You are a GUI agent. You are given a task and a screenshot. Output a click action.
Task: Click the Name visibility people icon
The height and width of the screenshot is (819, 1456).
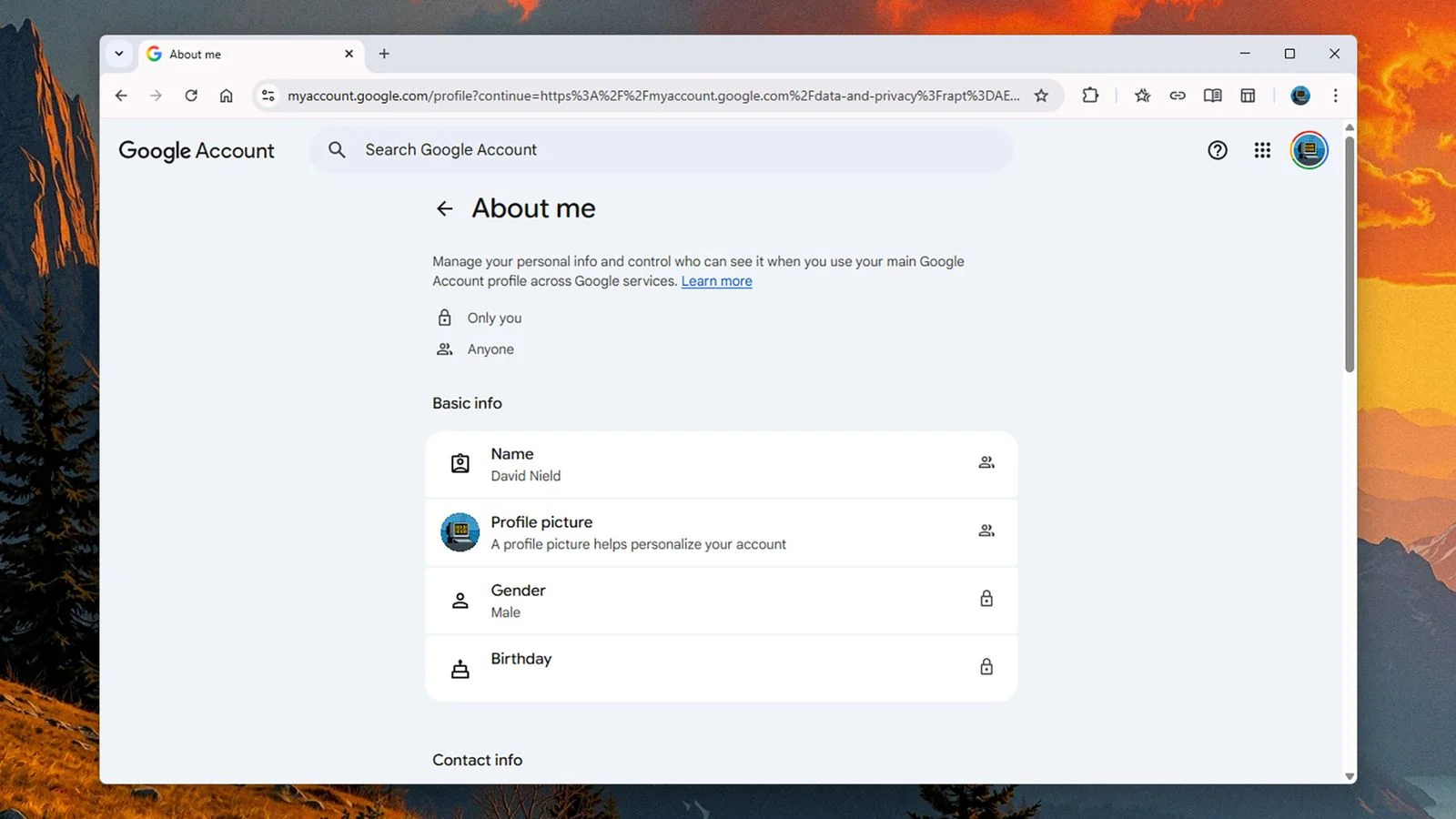pyautogui.click(x=986, y=462)
